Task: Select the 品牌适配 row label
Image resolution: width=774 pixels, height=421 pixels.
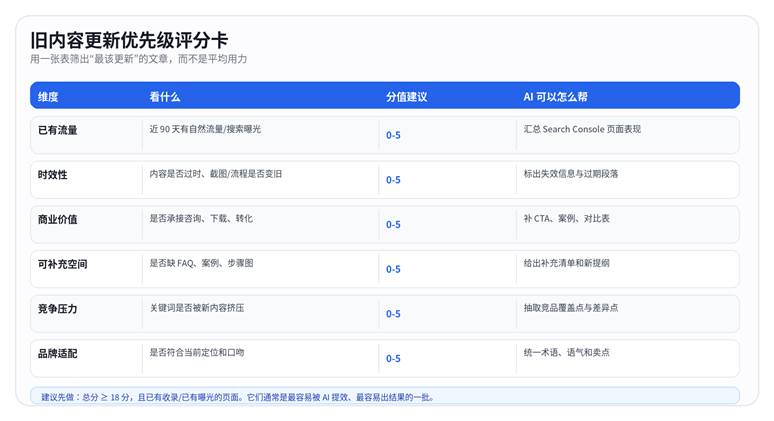Action: 58,353
